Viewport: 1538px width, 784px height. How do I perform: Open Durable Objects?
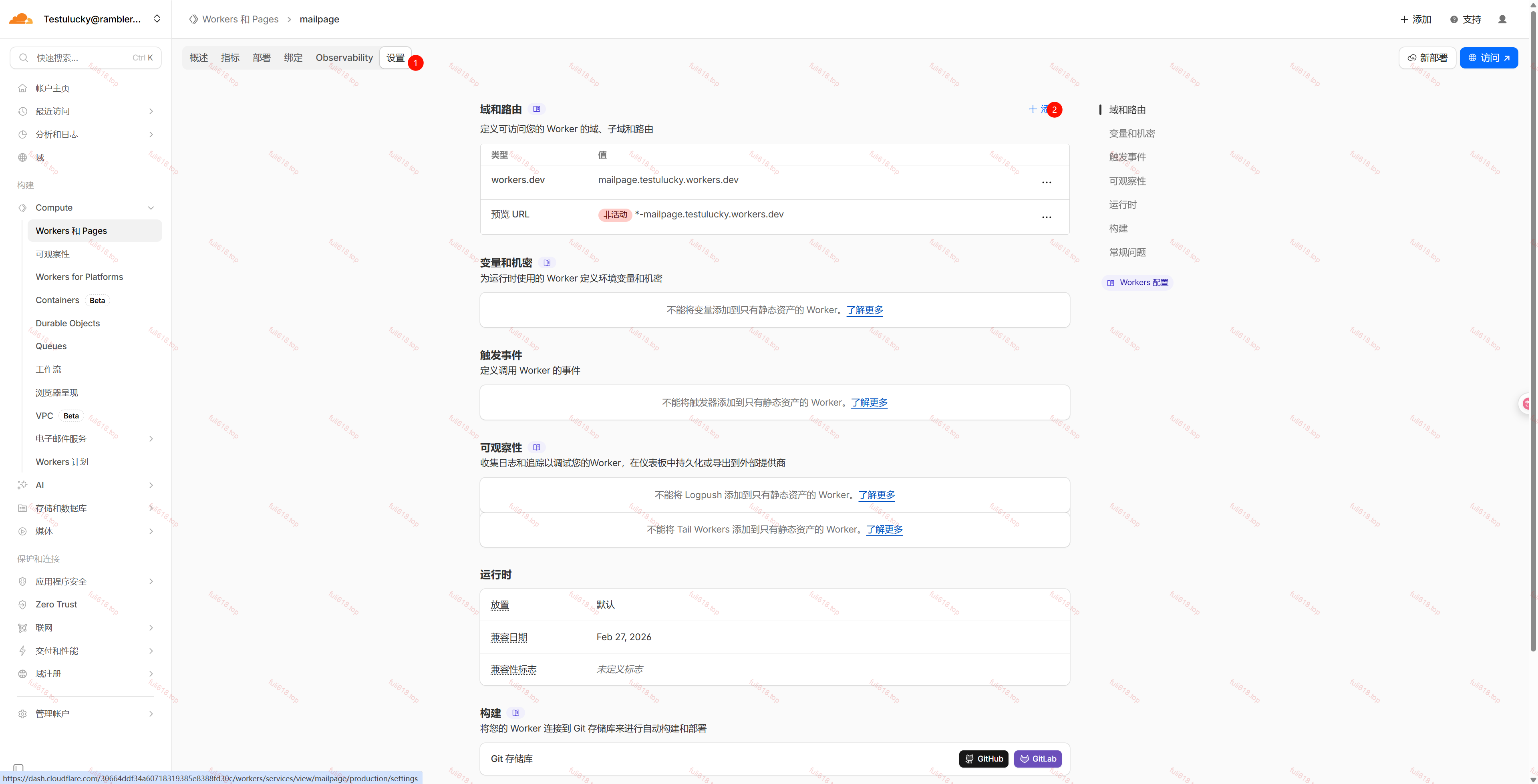pos(67,323)
